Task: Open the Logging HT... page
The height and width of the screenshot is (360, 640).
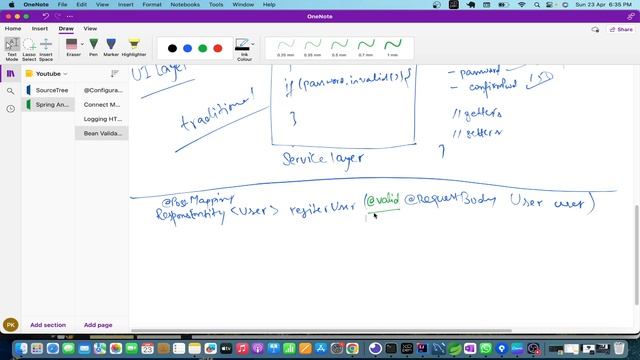Action: pos(102,119)
